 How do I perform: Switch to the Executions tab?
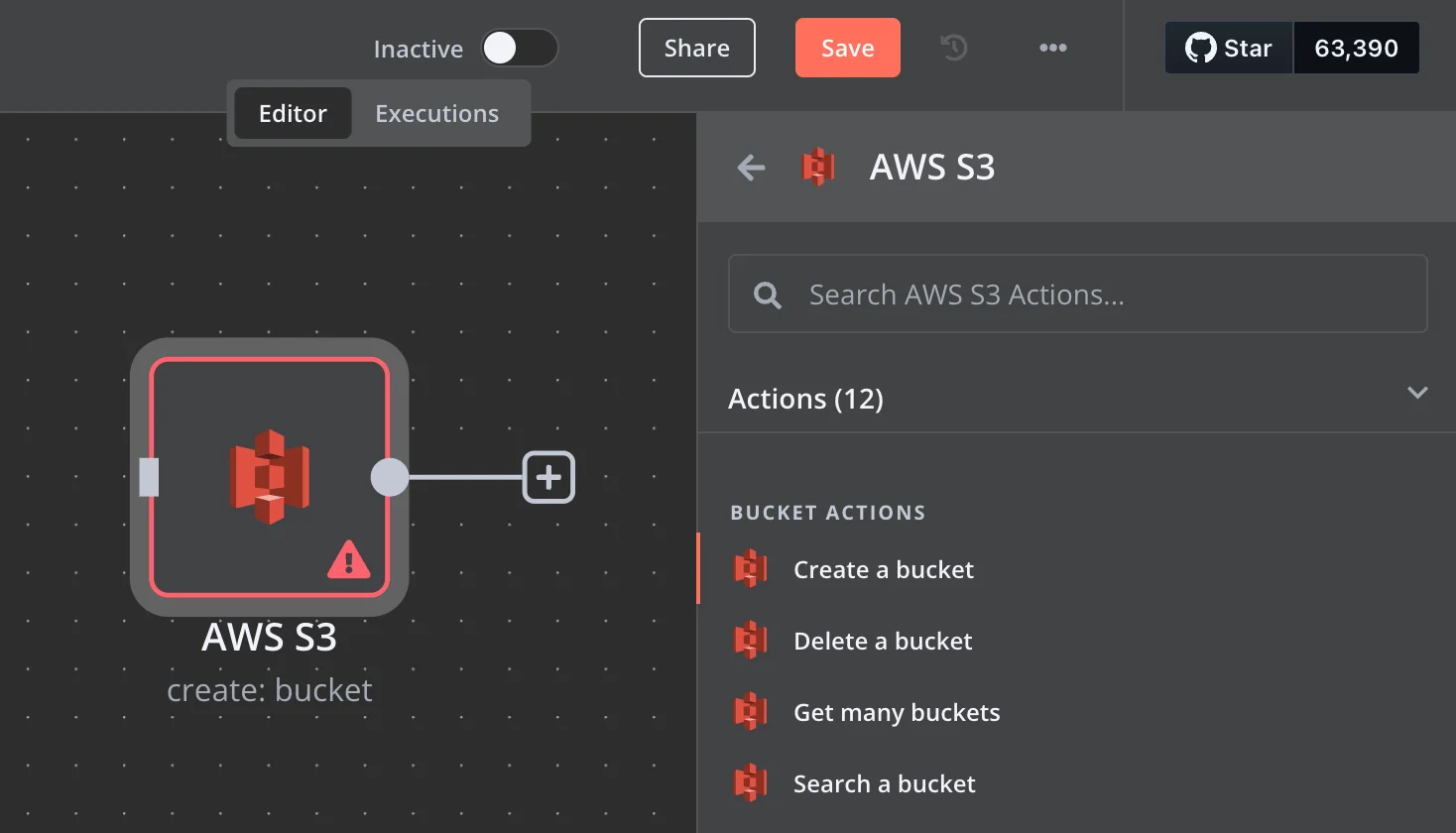(x=436, y=114)
